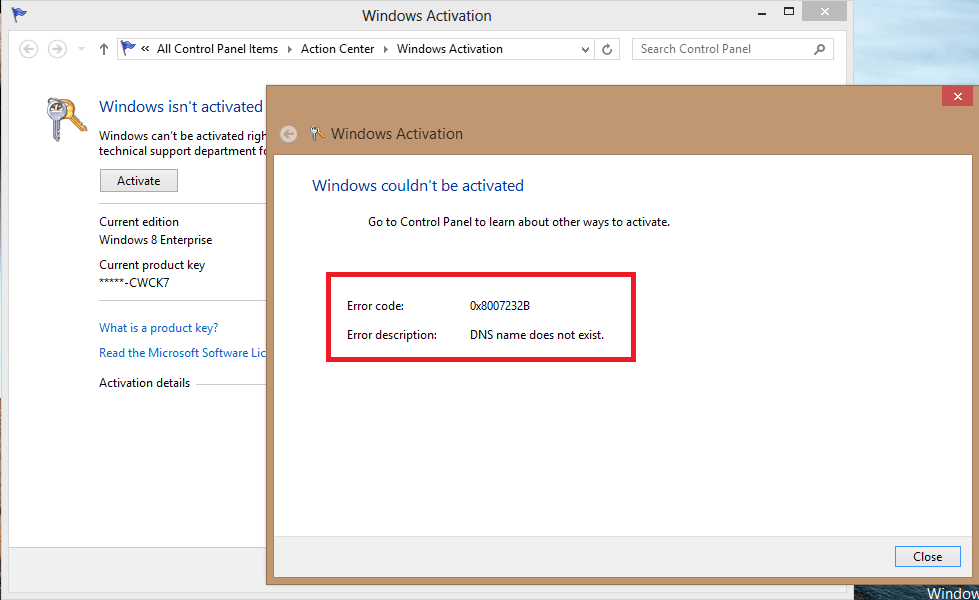979x600 pixels.
Task: Select 'Windows Activation' breadcrumb in address bar
Action: (x=450, y=49)
